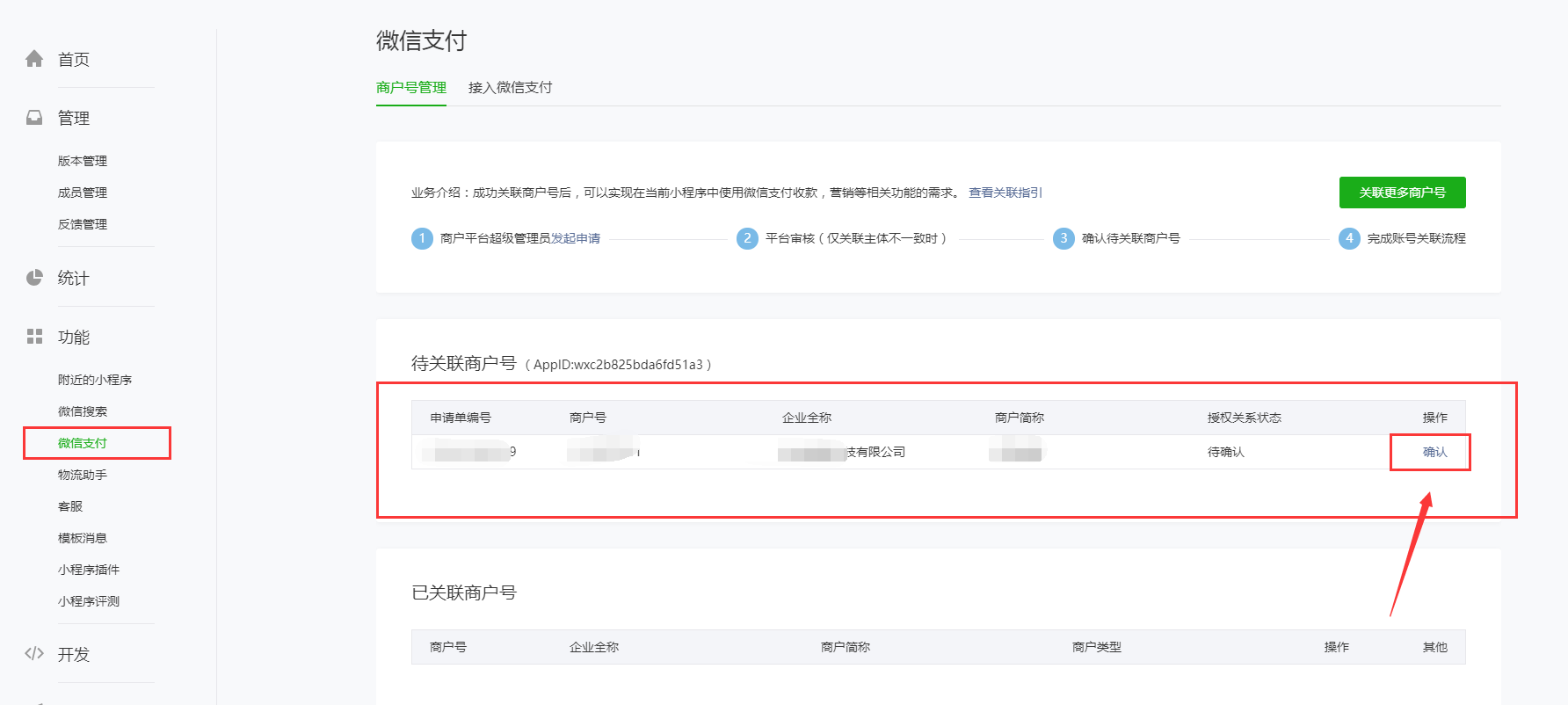Click step 2 text 平台审核
The width and height of the screenshot is (1568, 705).
(x=790, y=238)
